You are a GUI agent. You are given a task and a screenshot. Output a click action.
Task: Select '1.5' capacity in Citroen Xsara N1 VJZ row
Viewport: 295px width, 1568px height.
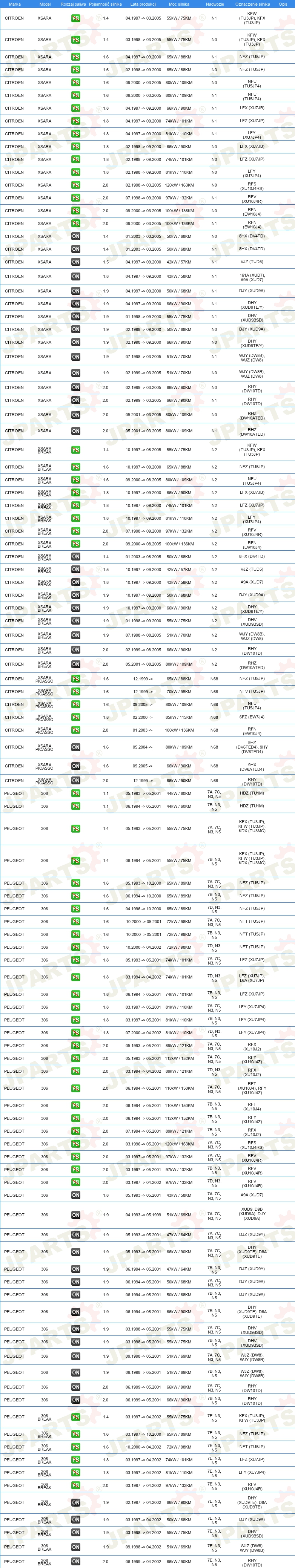coord(106,262)
